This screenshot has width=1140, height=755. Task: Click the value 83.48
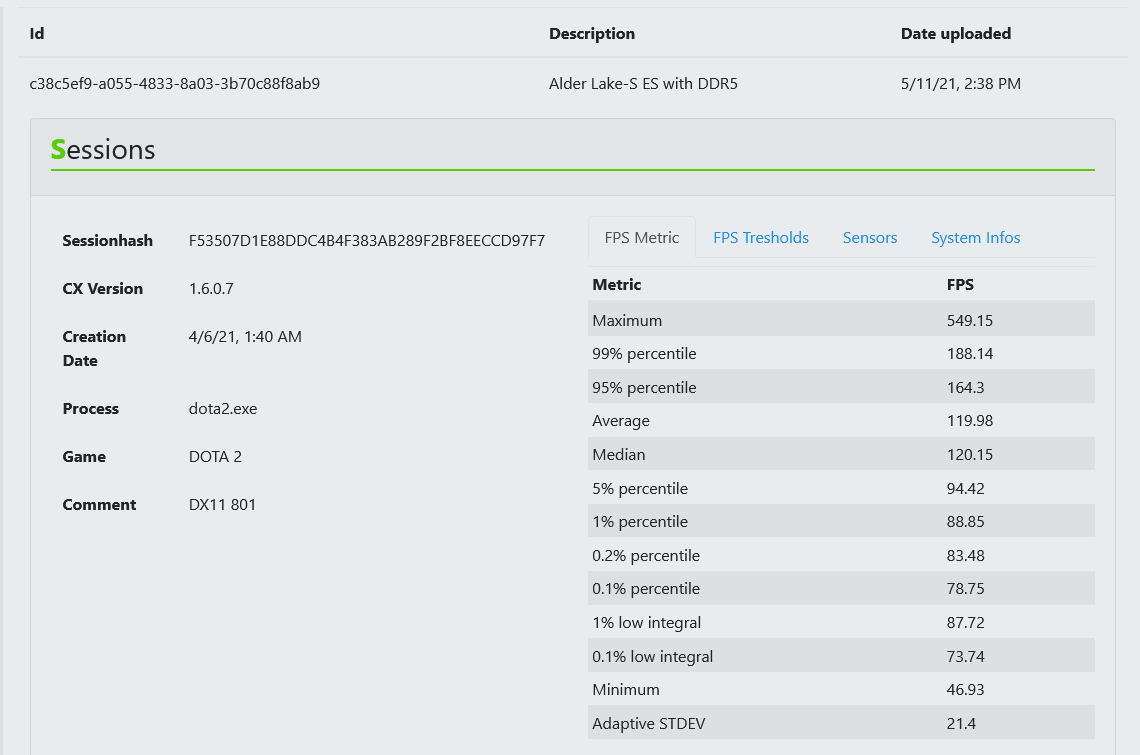pyautogui.click(x=965, y=556)
